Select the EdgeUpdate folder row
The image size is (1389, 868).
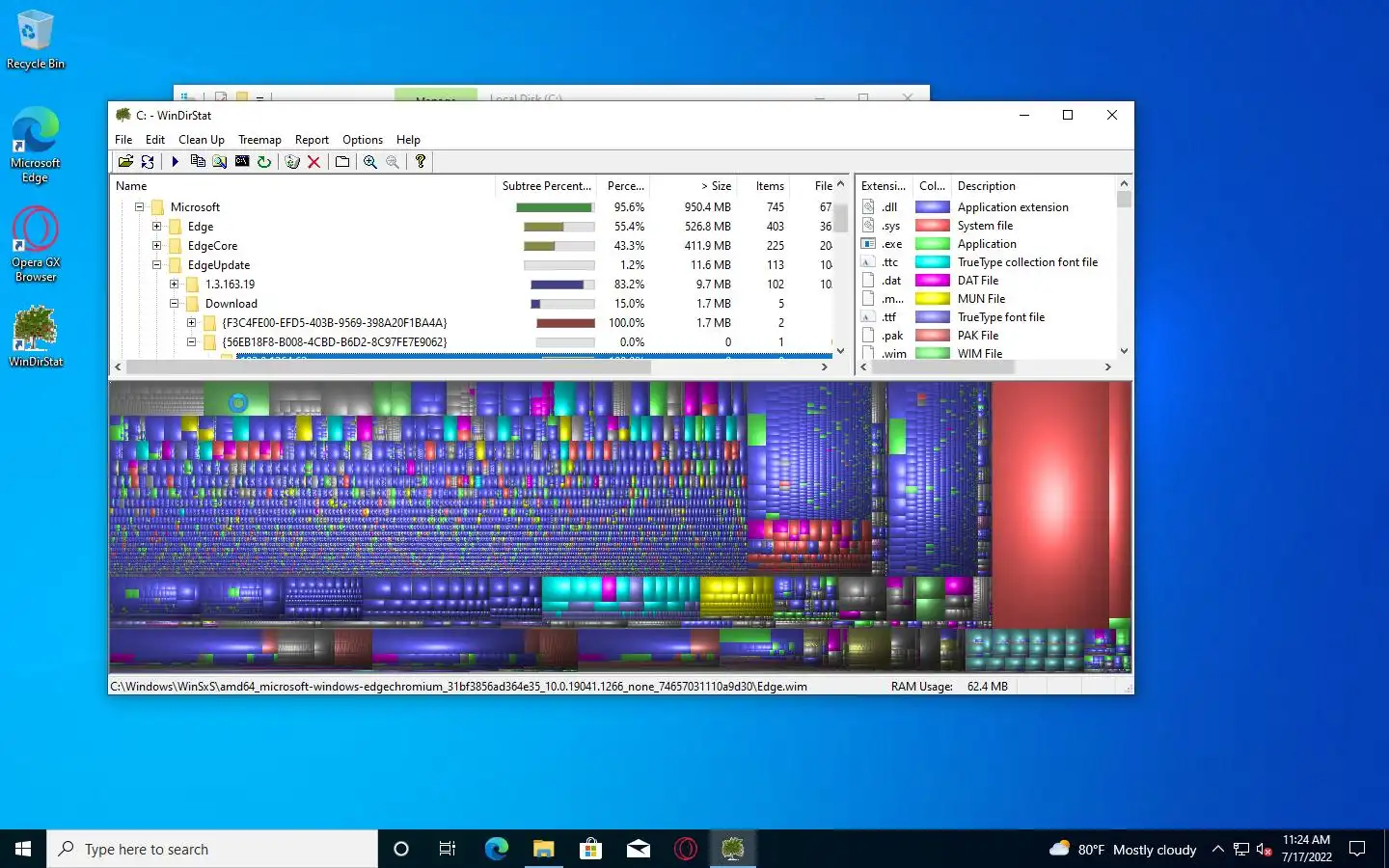pos(472,265)
